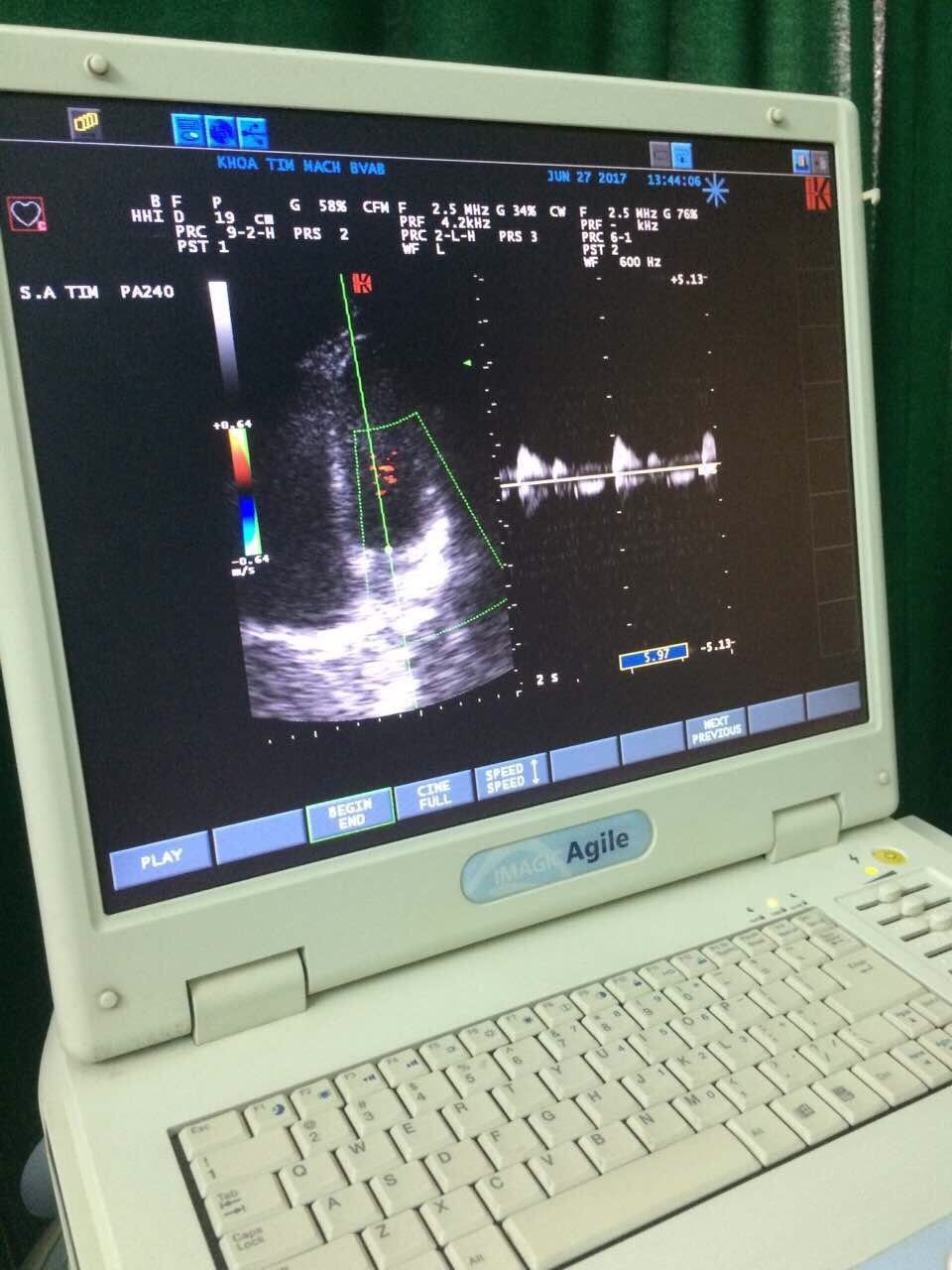
Task: Click the small blue printer icon near the date
Action: pos(680,154)
